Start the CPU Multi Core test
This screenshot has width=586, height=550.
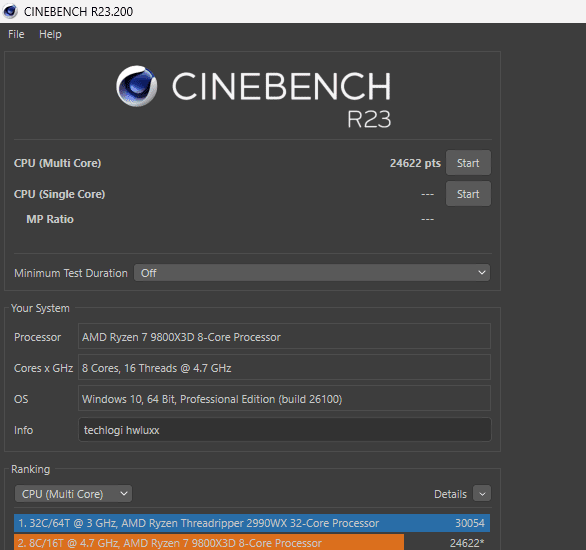468,163
